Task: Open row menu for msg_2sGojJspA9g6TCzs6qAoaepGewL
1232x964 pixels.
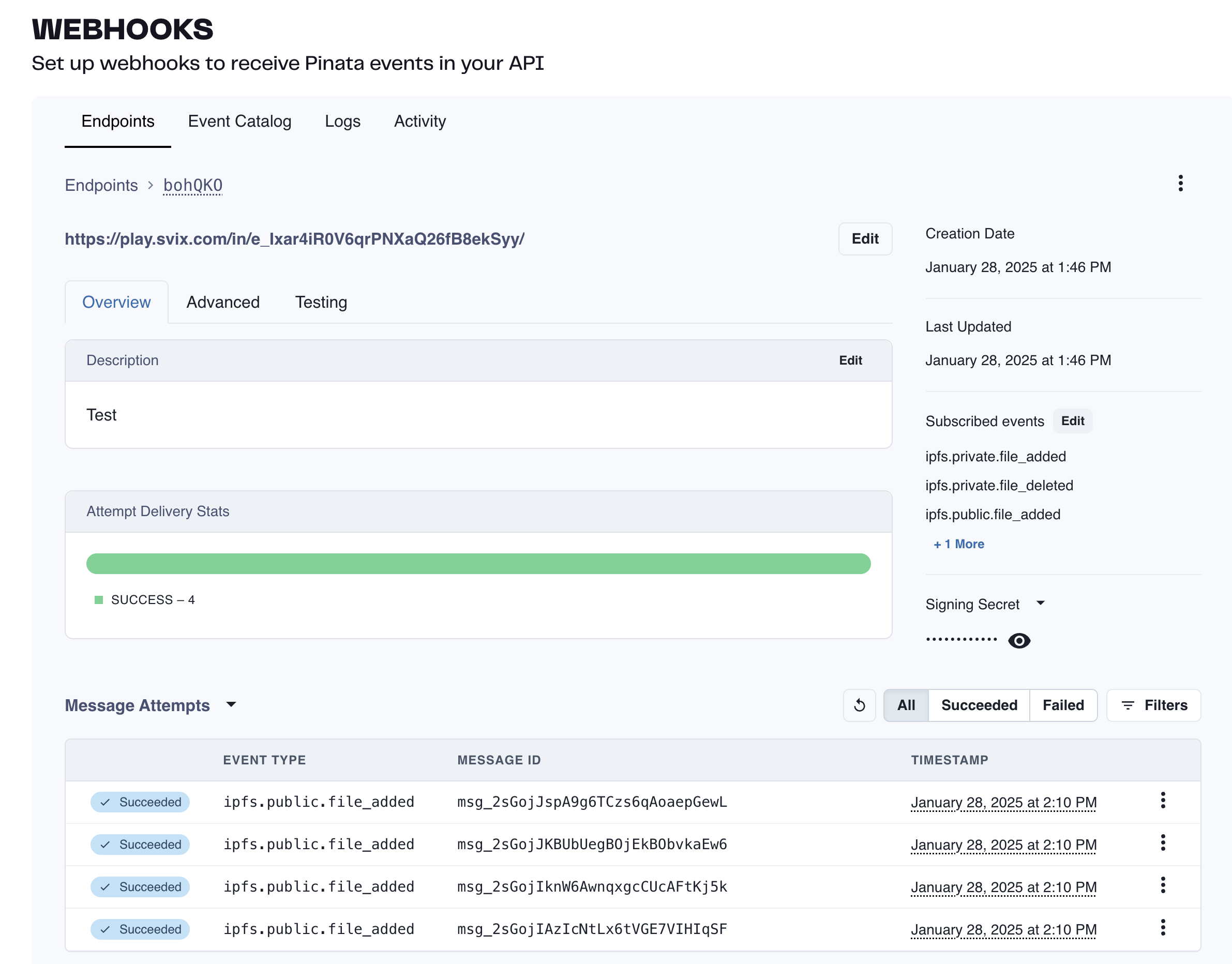Action: (1163, 801)
